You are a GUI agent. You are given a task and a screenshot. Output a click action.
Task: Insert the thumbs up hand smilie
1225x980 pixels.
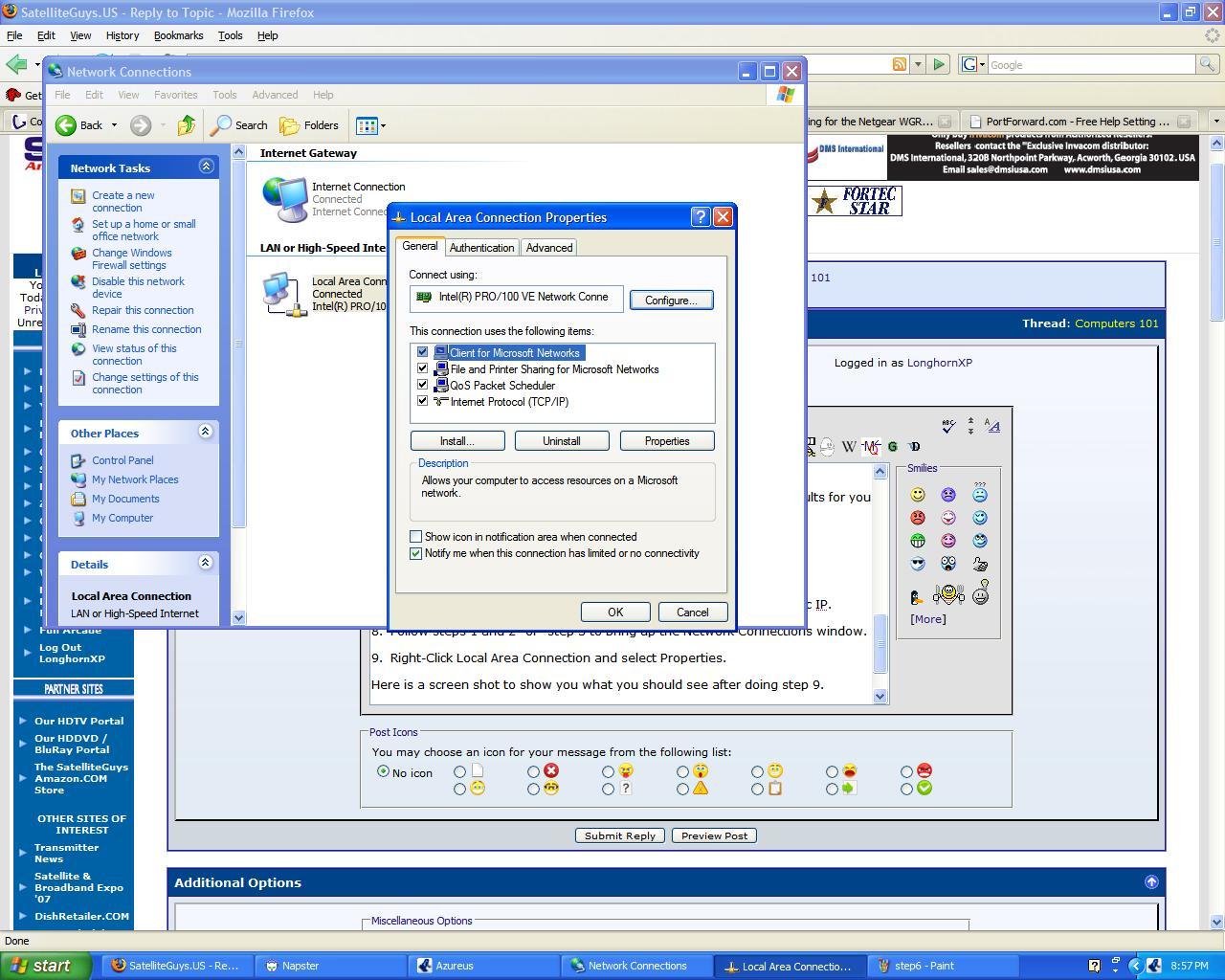980,565
